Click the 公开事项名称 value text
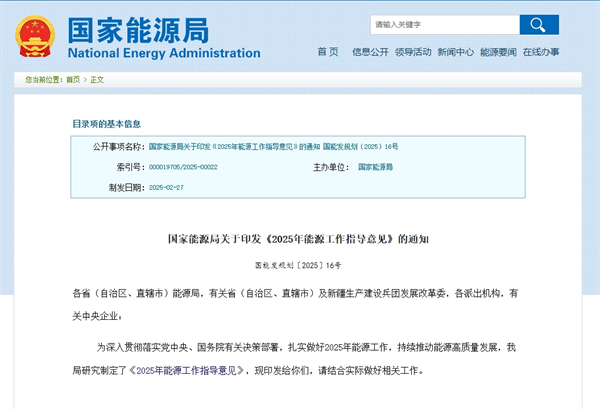The height and width of the screenshot is (409, 600). (x=273, y=147)
